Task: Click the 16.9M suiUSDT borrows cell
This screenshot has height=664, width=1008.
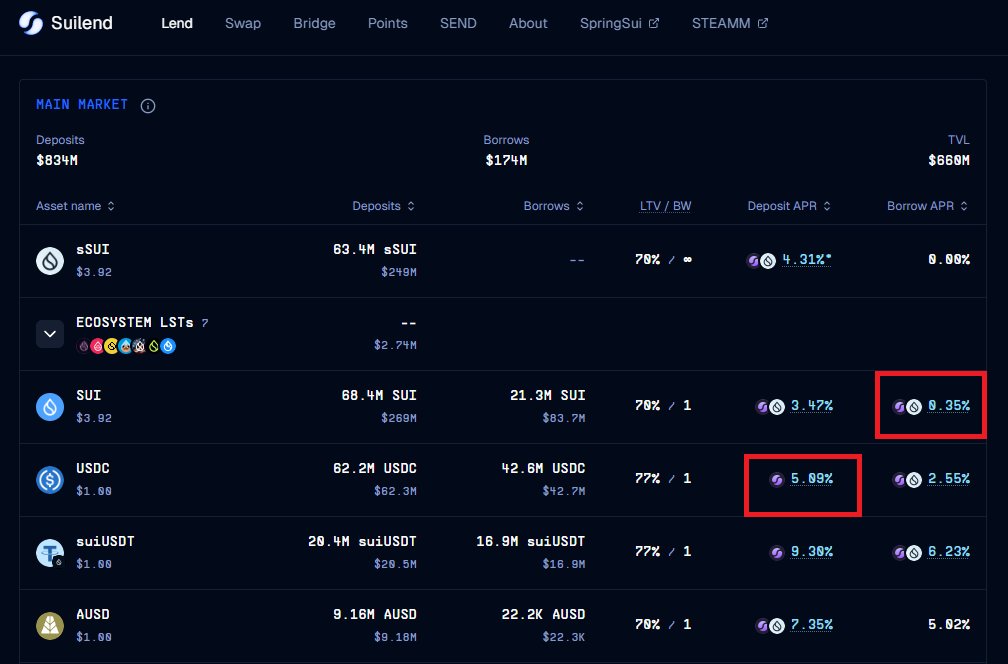Action: point(531,541)
